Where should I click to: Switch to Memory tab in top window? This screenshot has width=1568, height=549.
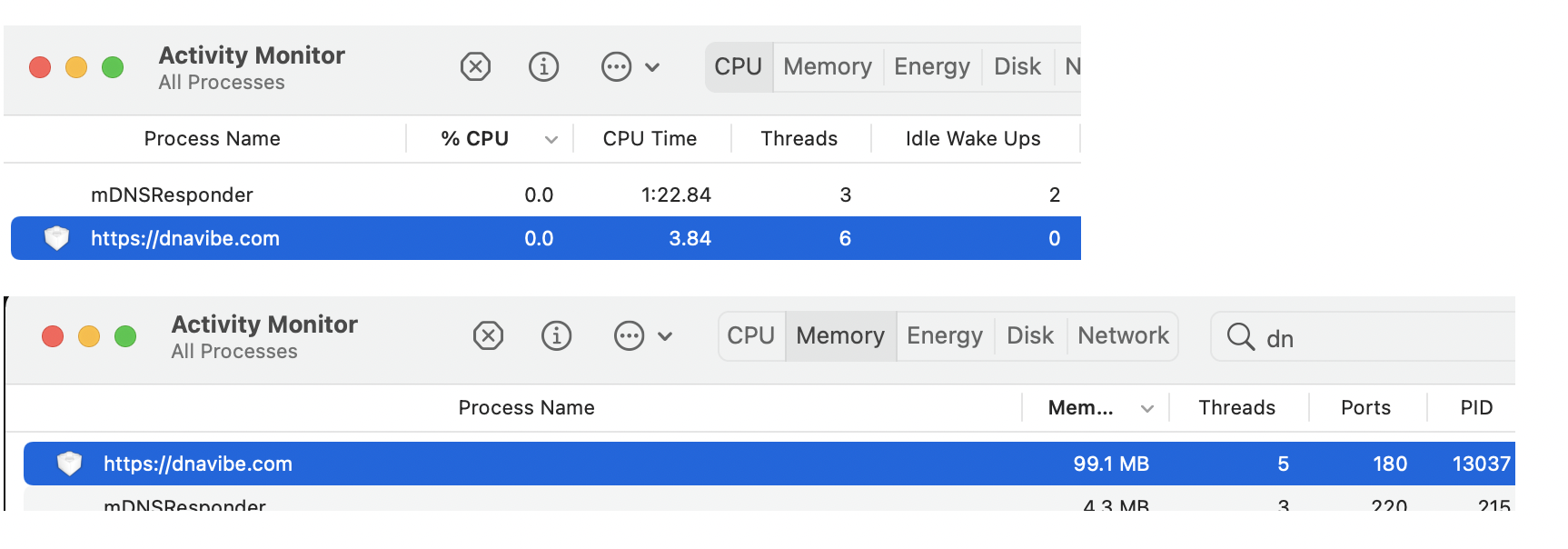coord(827,66)
